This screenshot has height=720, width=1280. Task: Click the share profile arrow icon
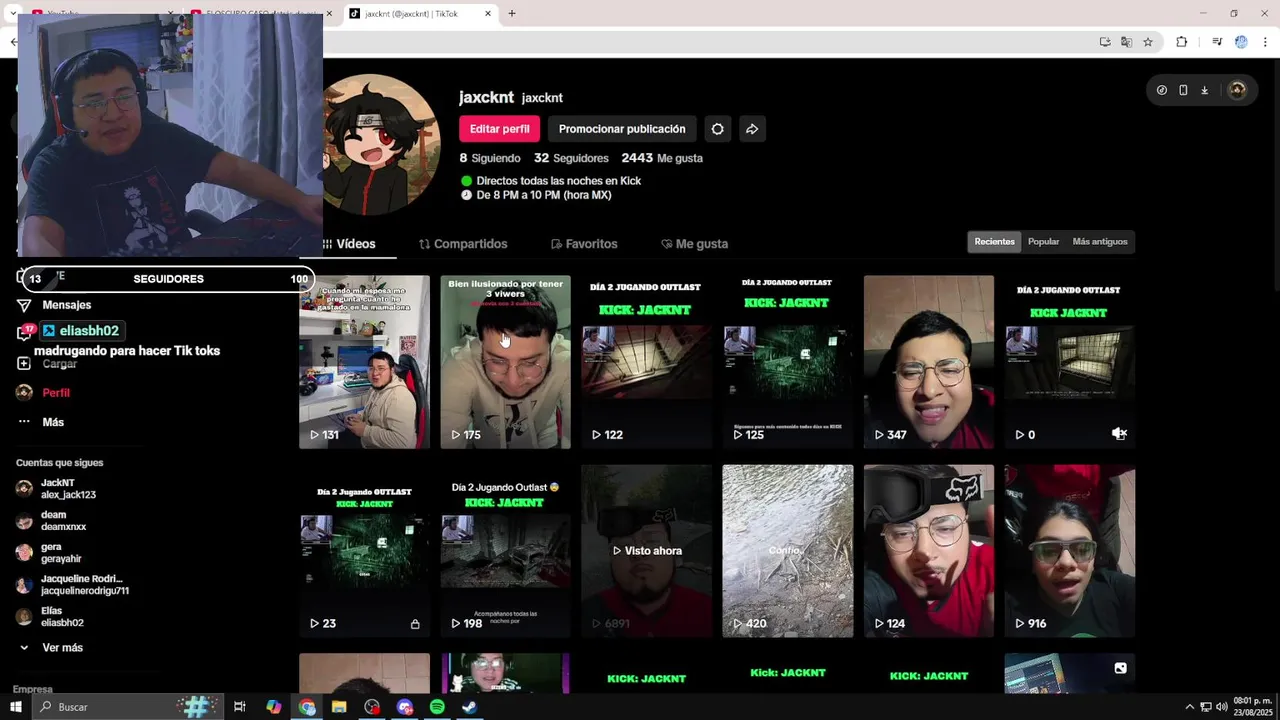(x=752, y=129)
